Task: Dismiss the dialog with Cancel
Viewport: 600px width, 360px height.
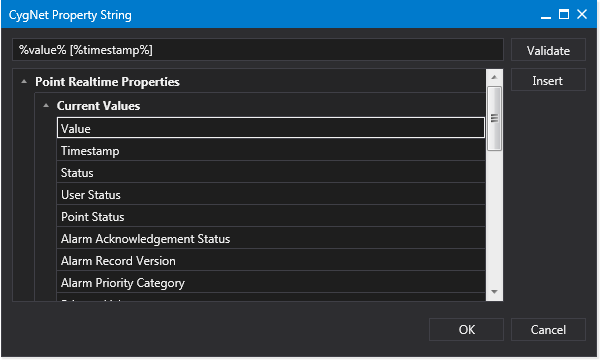Action: [x=548, y=329]
